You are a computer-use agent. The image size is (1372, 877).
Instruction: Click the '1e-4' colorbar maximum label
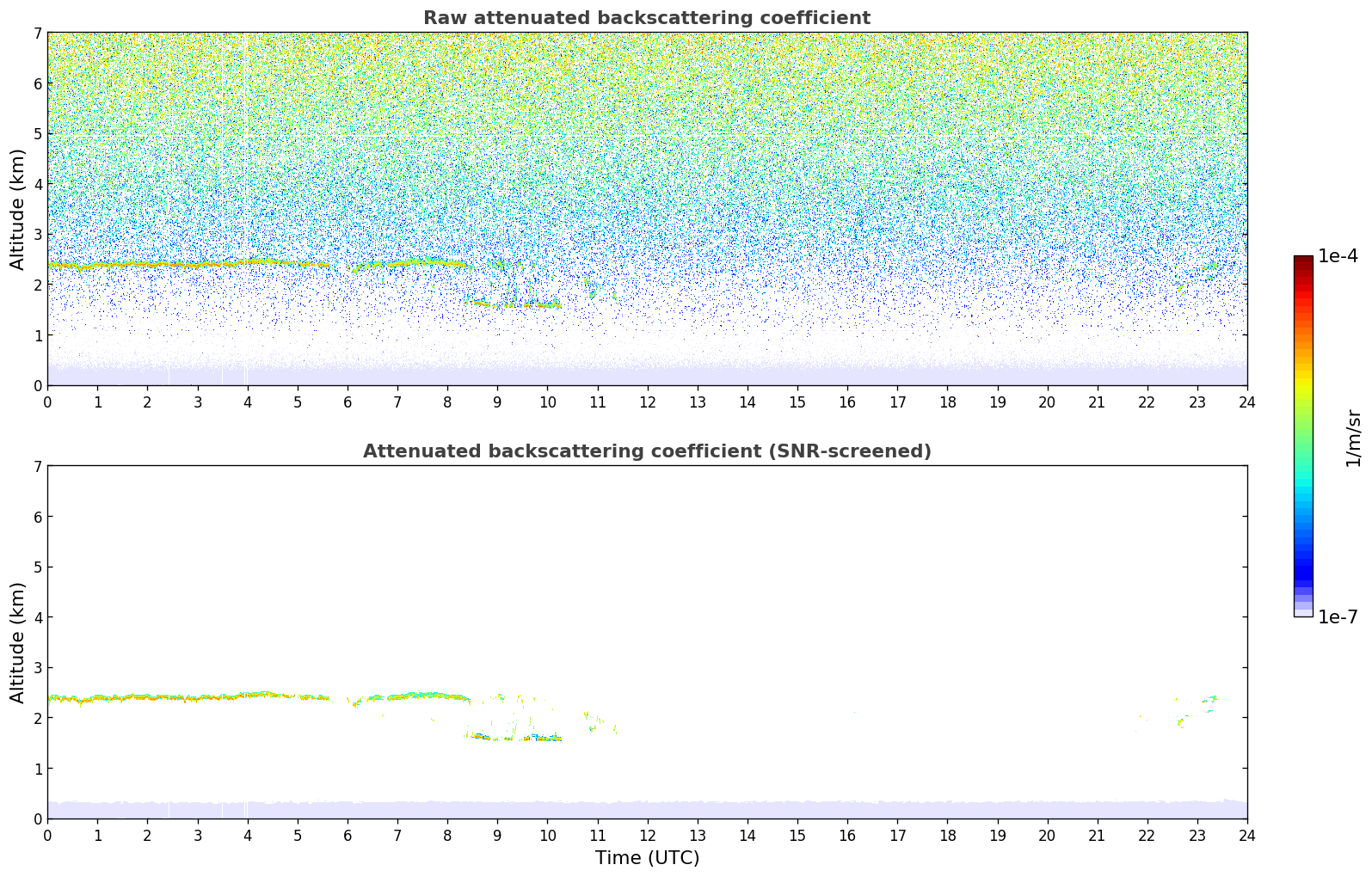pos(1338,256)
